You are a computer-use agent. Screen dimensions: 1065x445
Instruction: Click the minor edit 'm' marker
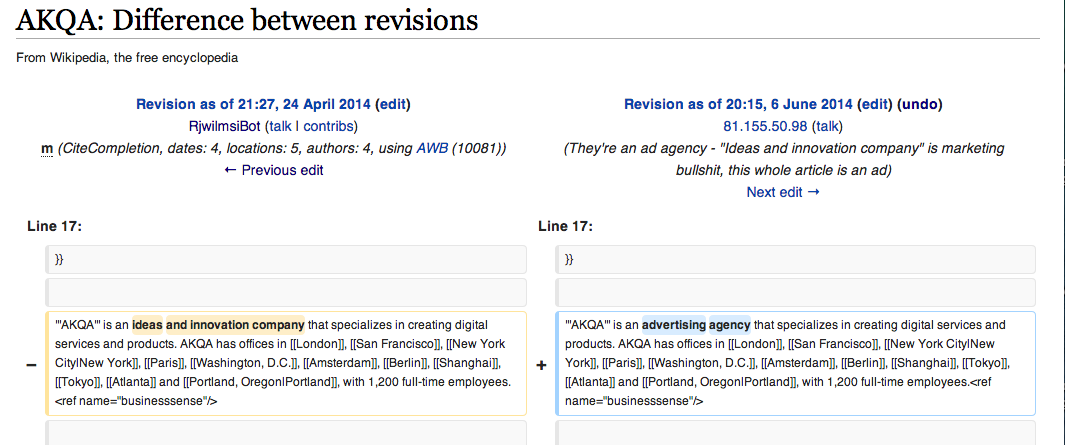coord(46,149)
